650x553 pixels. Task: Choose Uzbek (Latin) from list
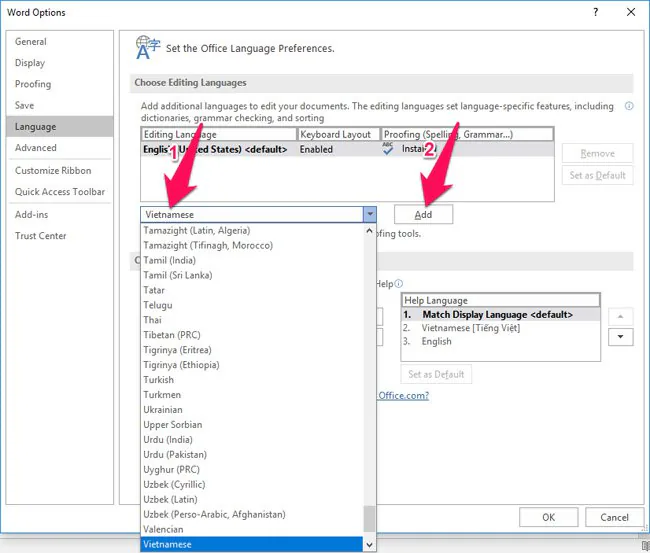tap(252, 499)
